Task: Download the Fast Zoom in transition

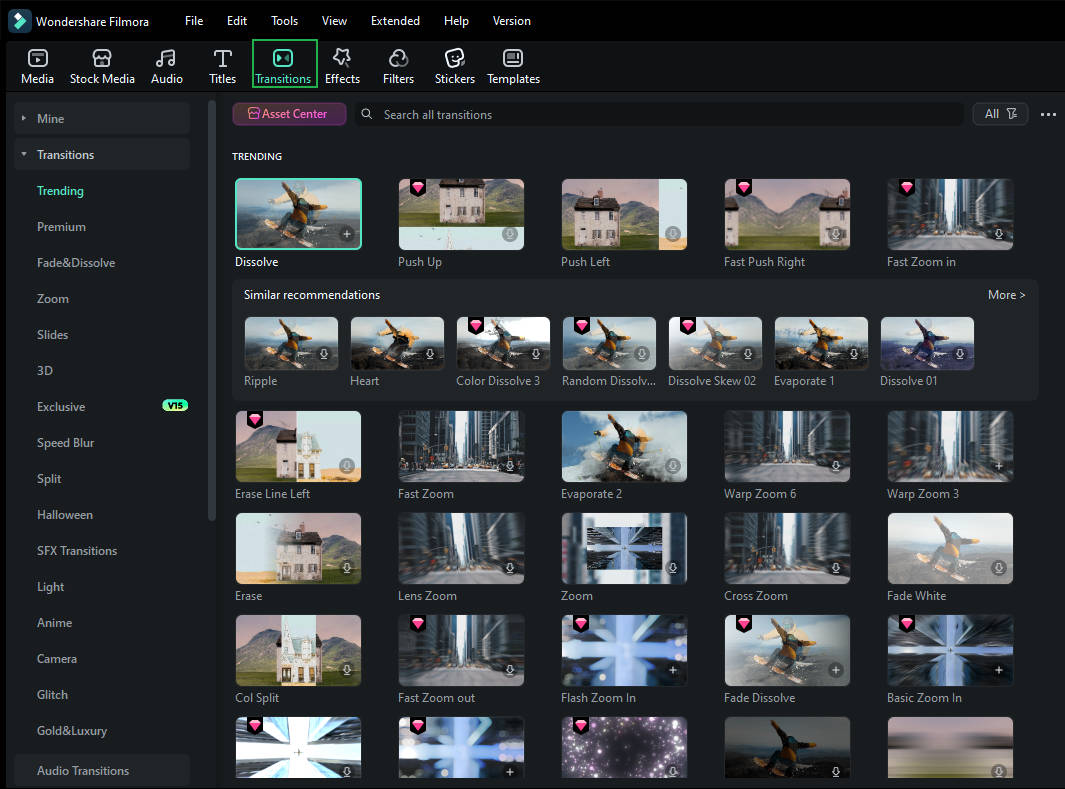Action: (998, 234)
